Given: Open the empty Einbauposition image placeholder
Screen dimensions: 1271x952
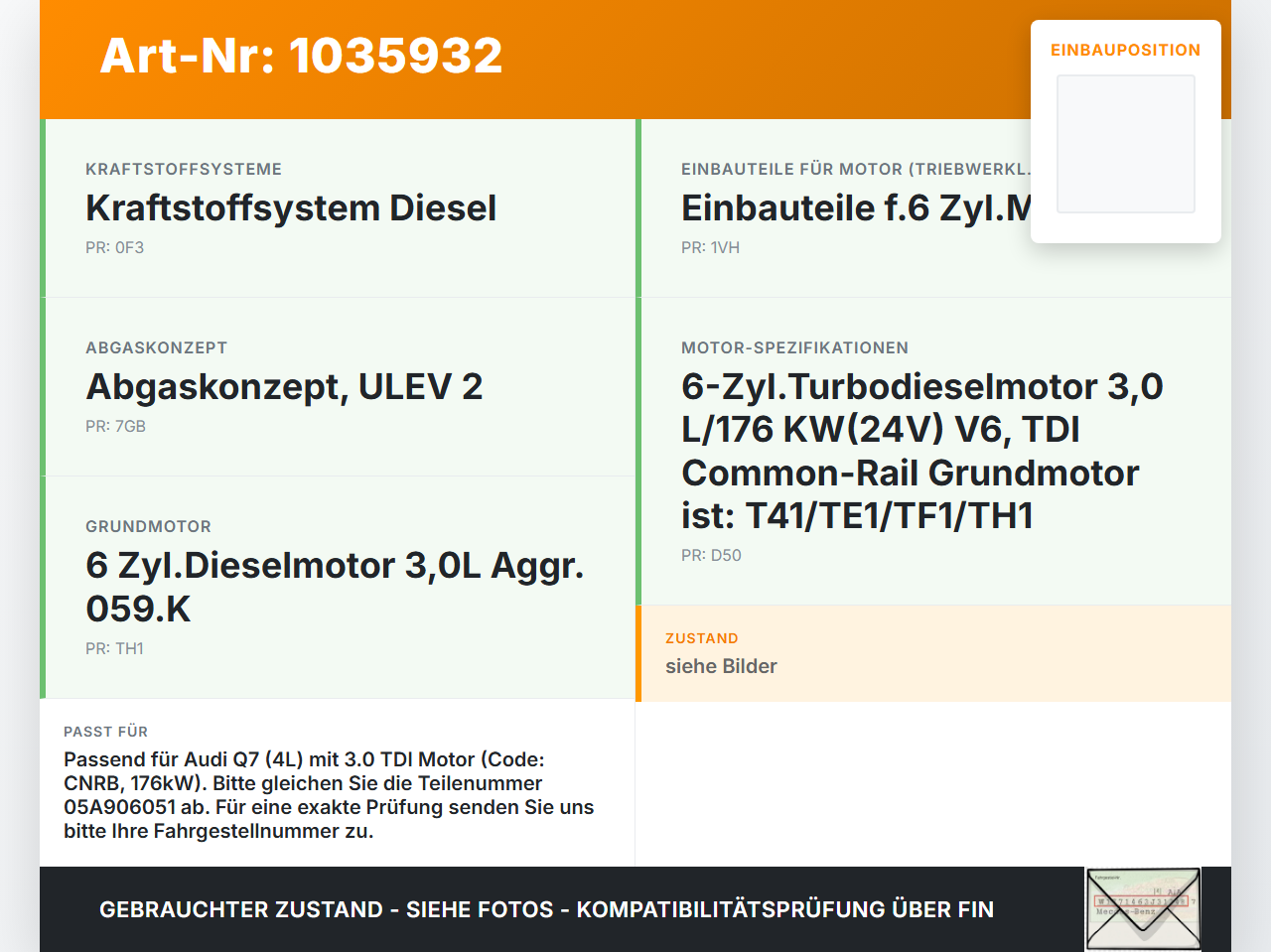Looking at the screenshot, I should (1126, 144).
